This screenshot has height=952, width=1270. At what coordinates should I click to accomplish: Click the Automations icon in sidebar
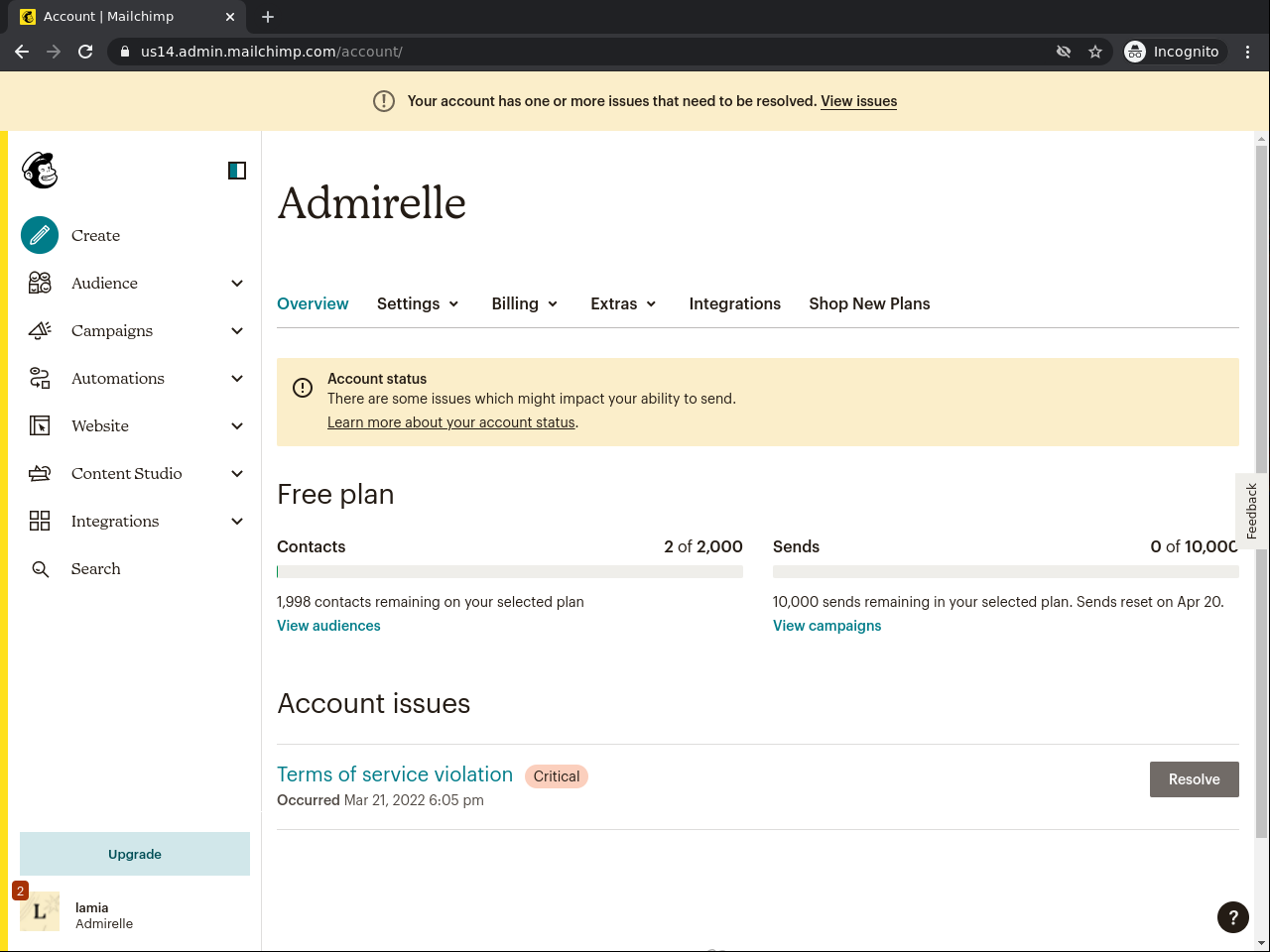[x=40, y=378]
